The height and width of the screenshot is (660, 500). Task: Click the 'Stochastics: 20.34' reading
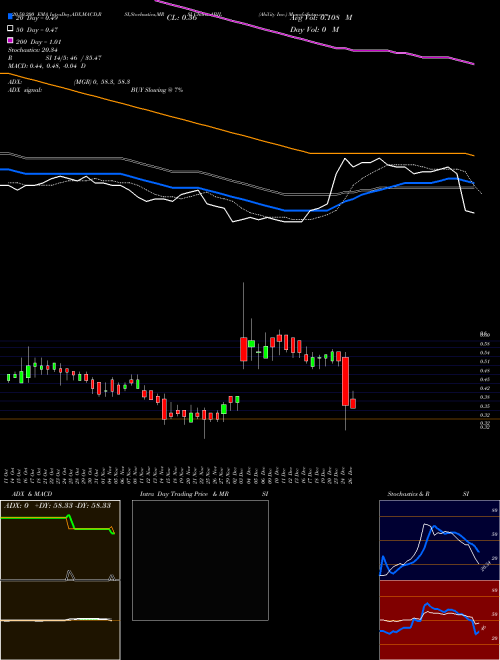click(x=32, y=50)
